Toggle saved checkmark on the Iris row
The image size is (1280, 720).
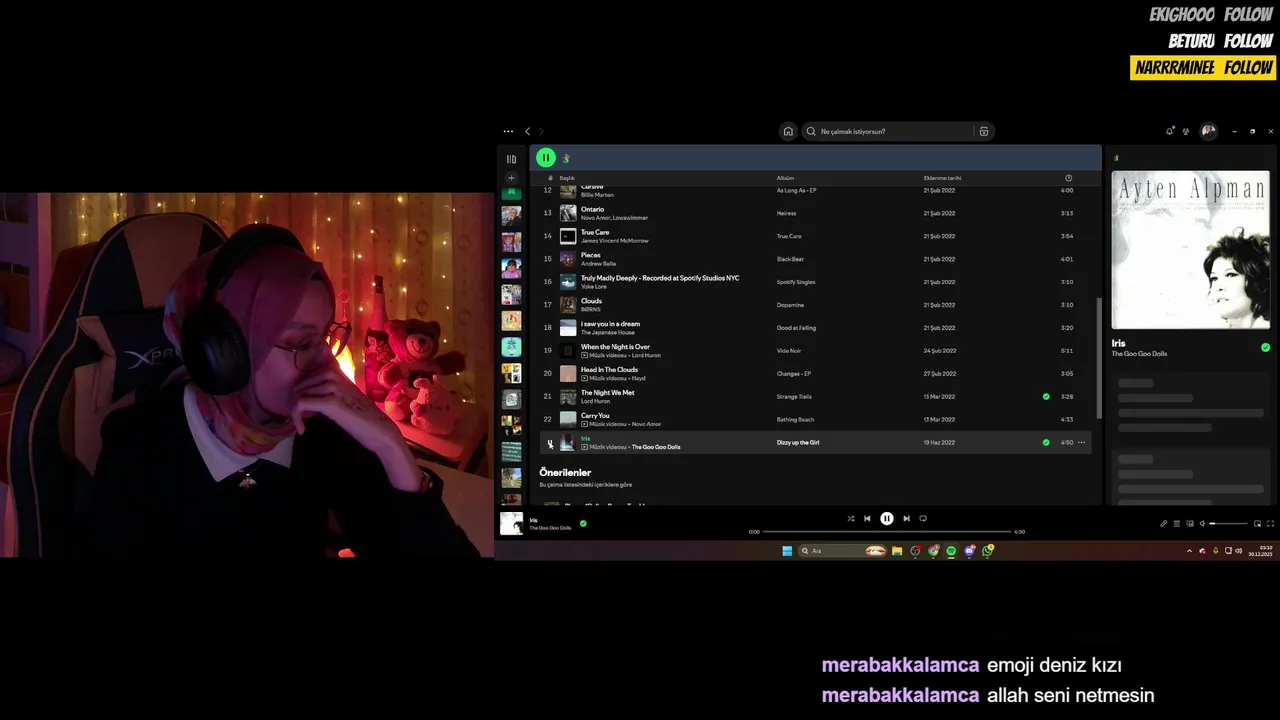[x=1046, y=443]
